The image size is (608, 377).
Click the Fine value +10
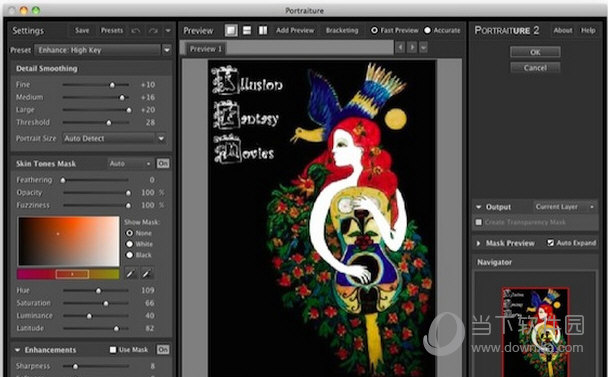pos(148,85)
